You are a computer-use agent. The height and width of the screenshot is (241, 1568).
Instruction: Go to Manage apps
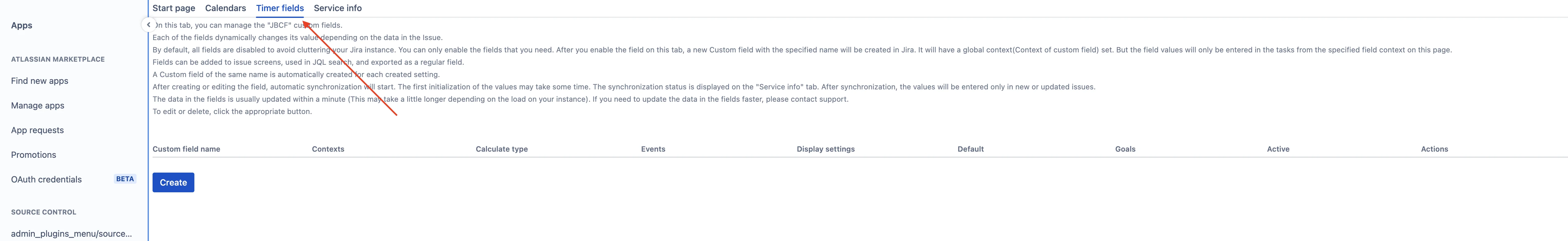point(38,105)
